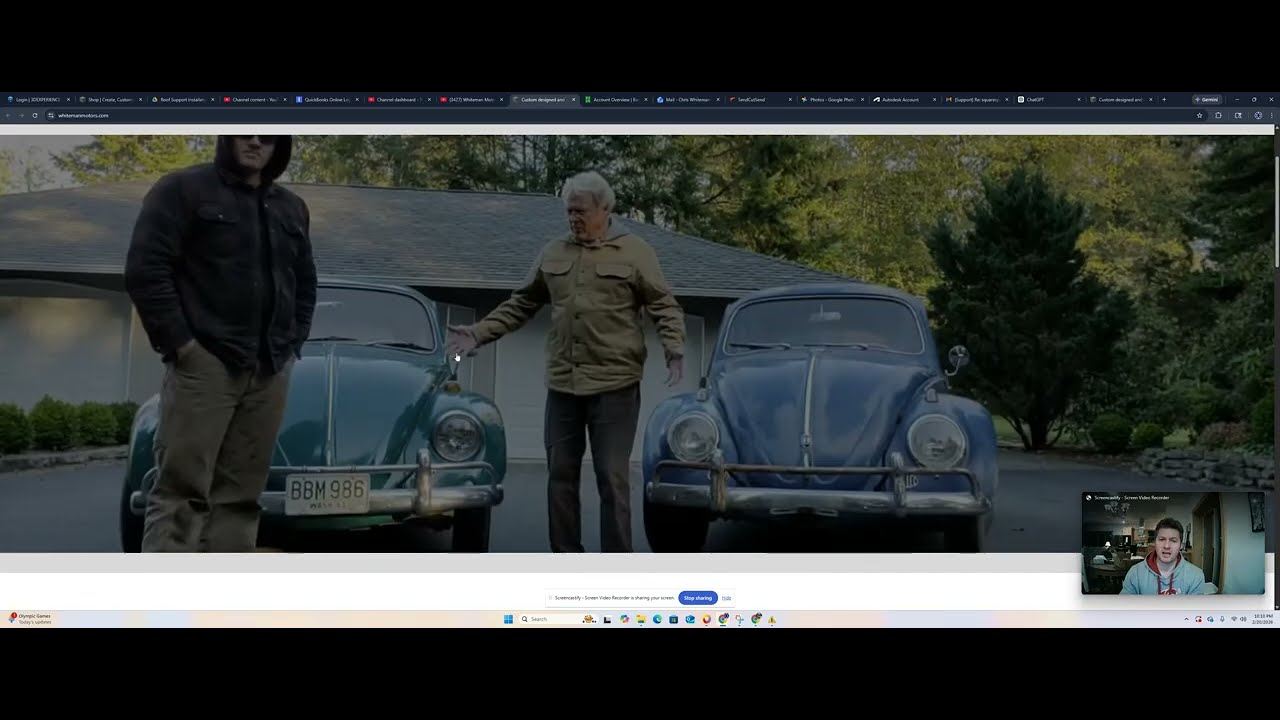
Task: Open the Gemini button in Chrome
Action: click(x=1207, y=100)
